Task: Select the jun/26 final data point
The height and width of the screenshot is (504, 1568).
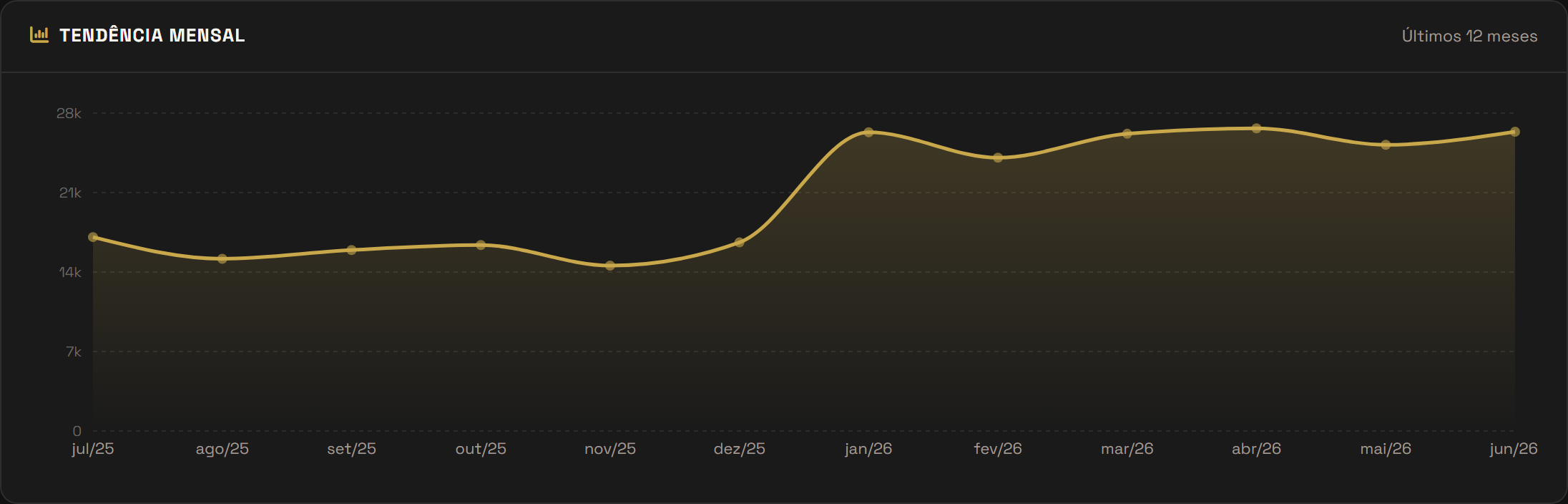Action: pyautogui.click(x=1515, y=132)
